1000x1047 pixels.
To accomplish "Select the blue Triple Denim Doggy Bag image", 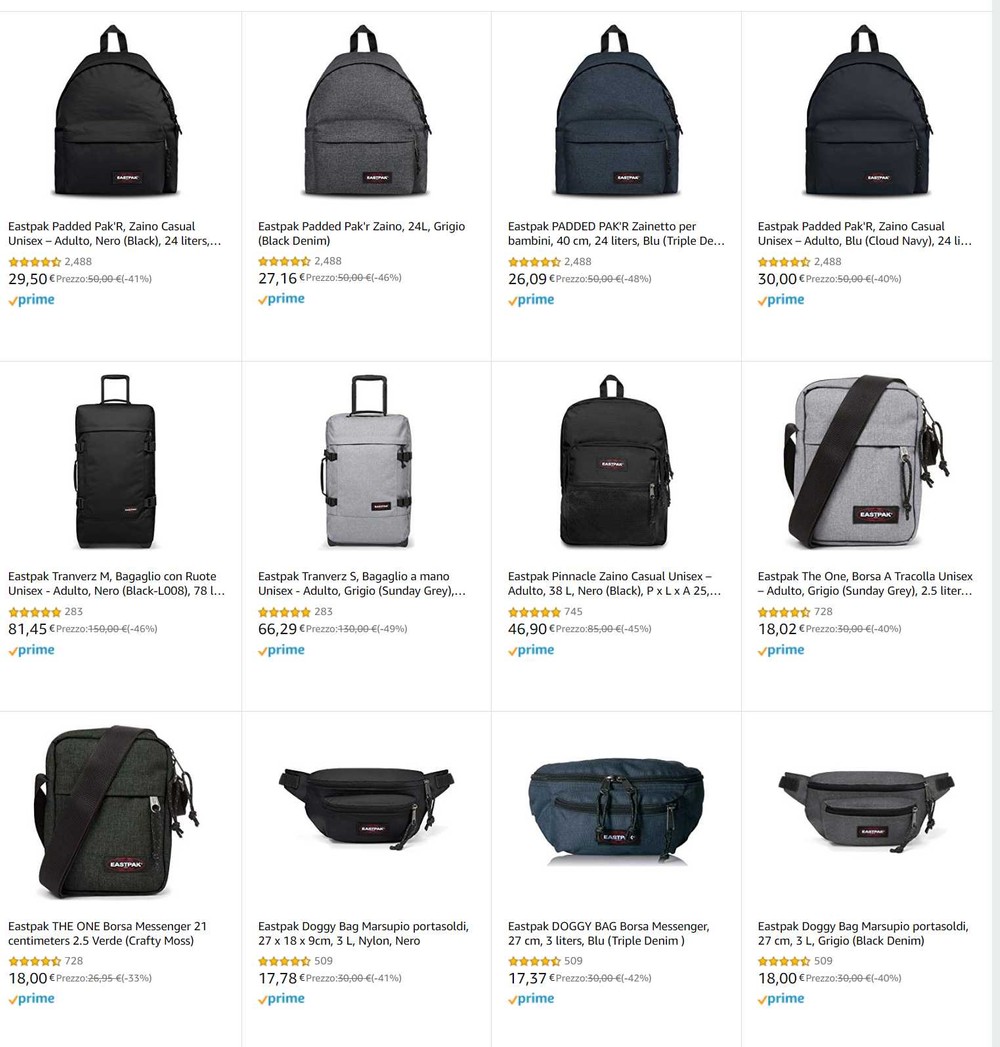I will [616, 811].
